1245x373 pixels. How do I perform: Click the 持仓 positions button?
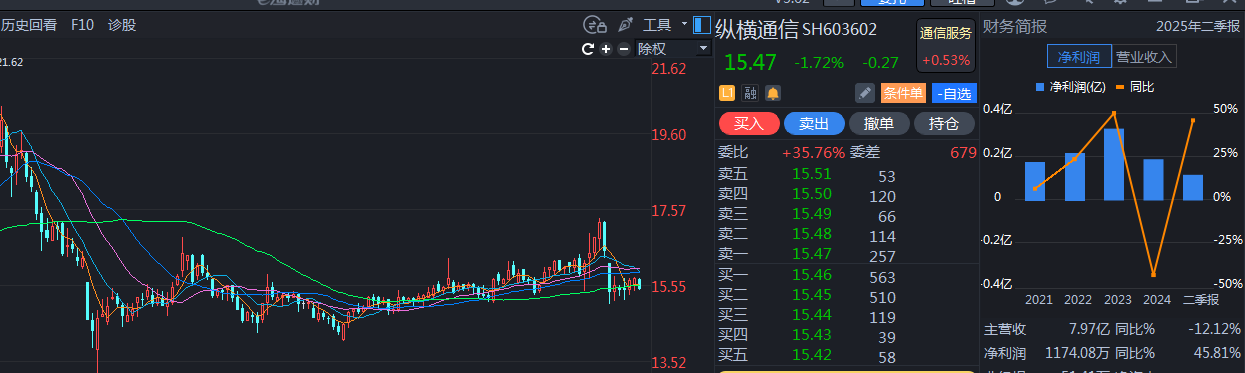click(944, 124)
